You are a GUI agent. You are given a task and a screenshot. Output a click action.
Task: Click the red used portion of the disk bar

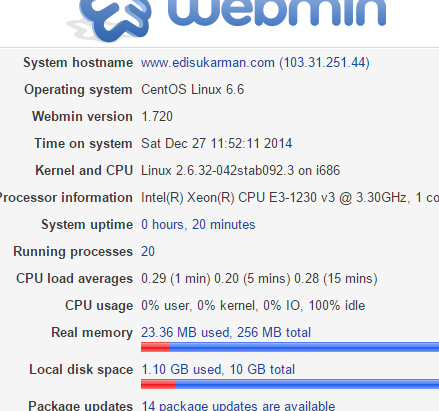pos(158,384)
